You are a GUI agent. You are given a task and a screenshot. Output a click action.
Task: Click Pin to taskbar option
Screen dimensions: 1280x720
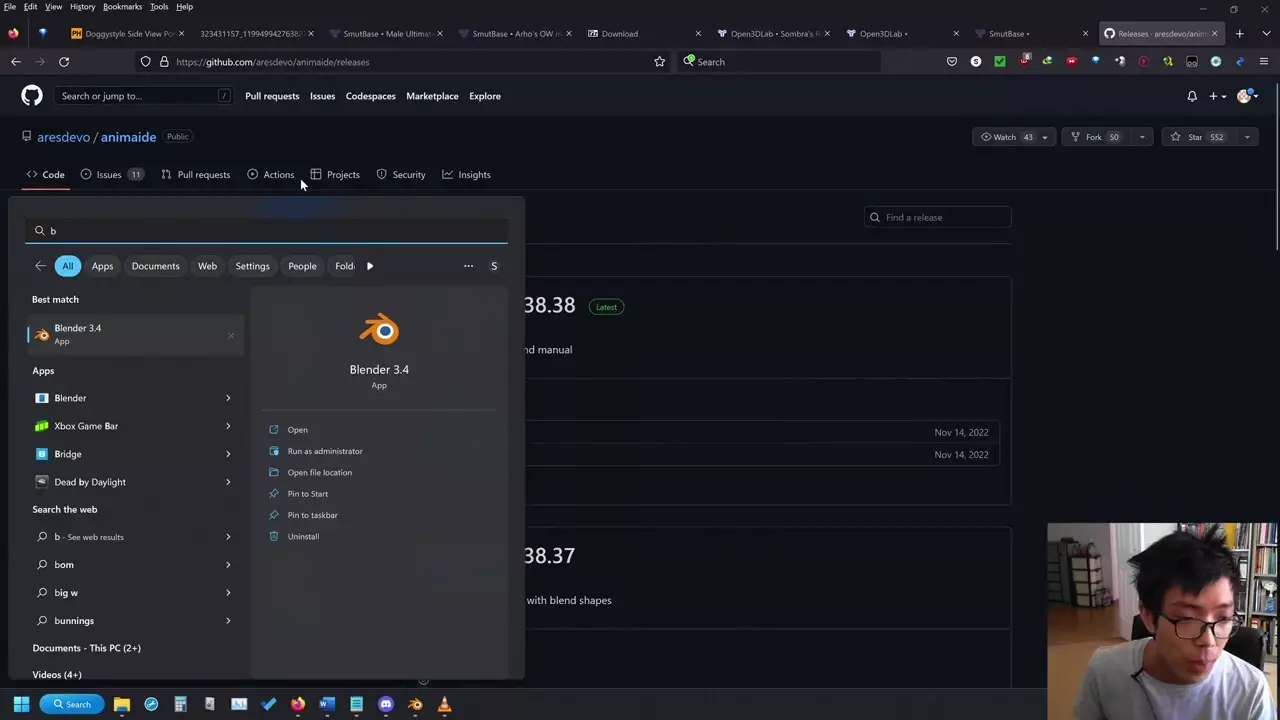pos(312,515)
